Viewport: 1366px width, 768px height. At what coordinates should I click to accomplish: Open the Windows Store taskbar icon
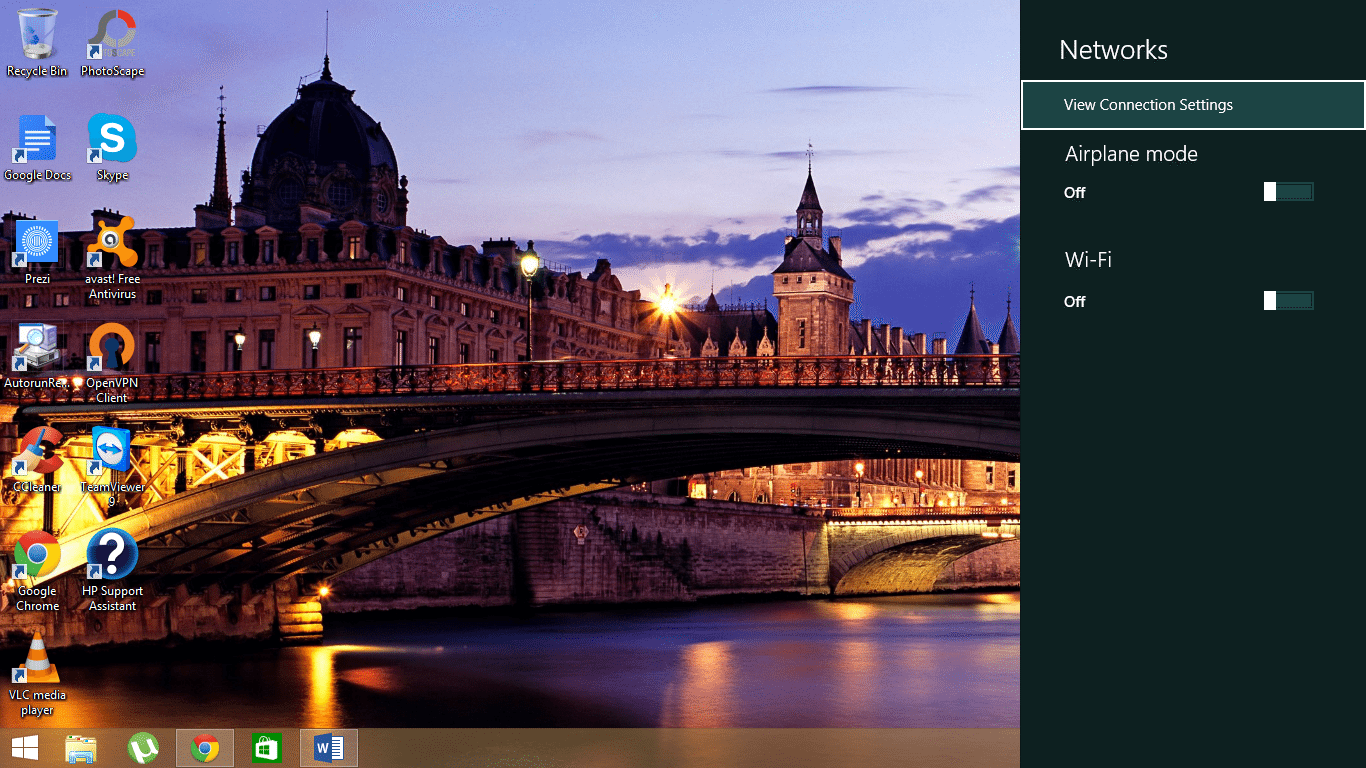tap(267, 748)
